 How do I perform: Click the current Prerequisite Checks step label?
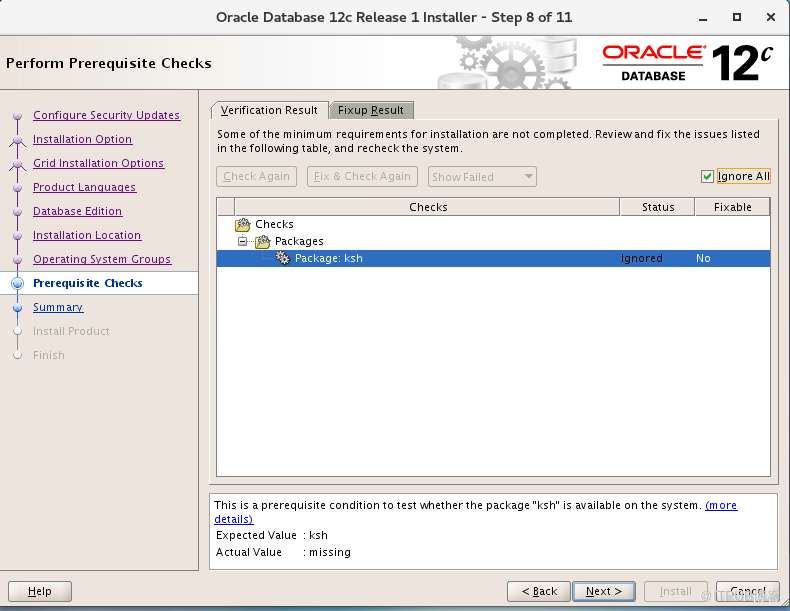(x=88, y=283)
